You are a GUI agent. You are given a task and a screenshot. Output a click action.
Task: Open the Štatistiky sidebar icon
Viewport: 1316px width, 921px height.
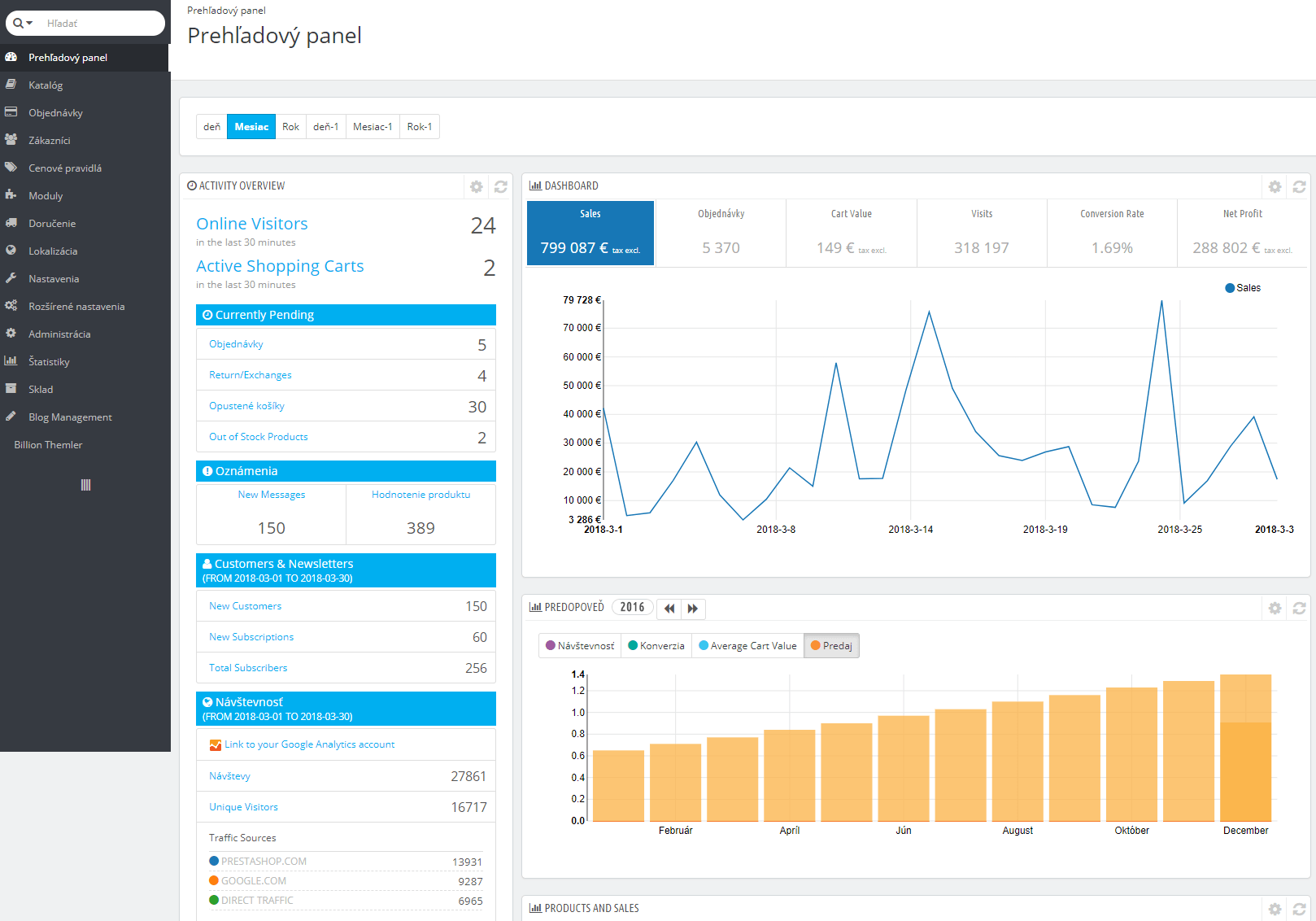[x=11, y=361]
